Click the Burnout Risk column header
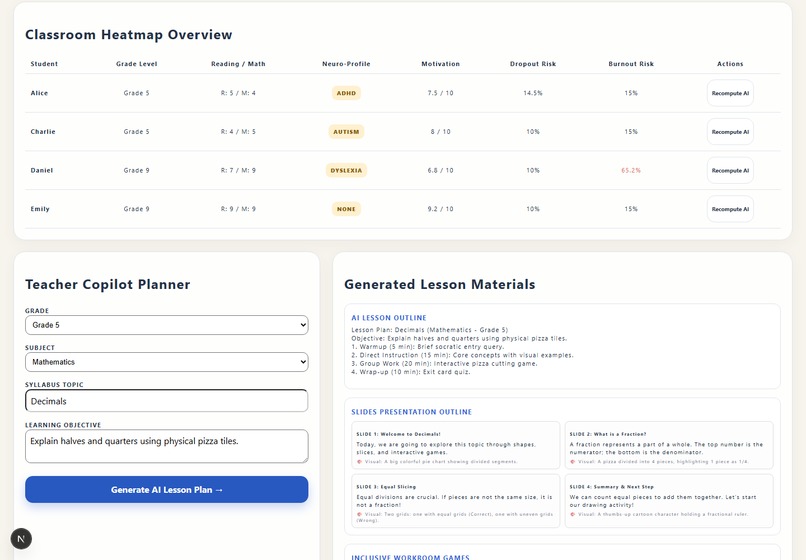This screenshot has height=560, width=806. point(631,64)
